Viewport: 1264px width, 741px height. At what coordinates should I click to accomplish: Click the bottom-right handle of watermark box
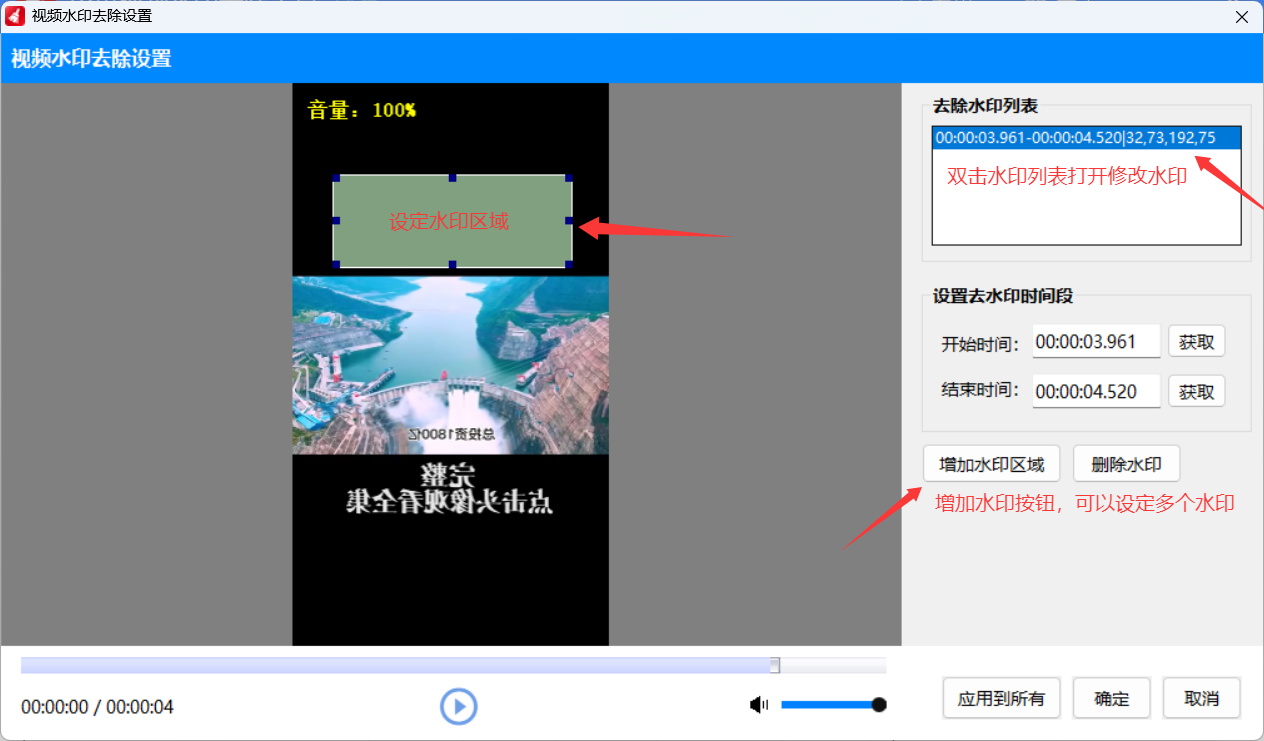click(x=569, y=264)
